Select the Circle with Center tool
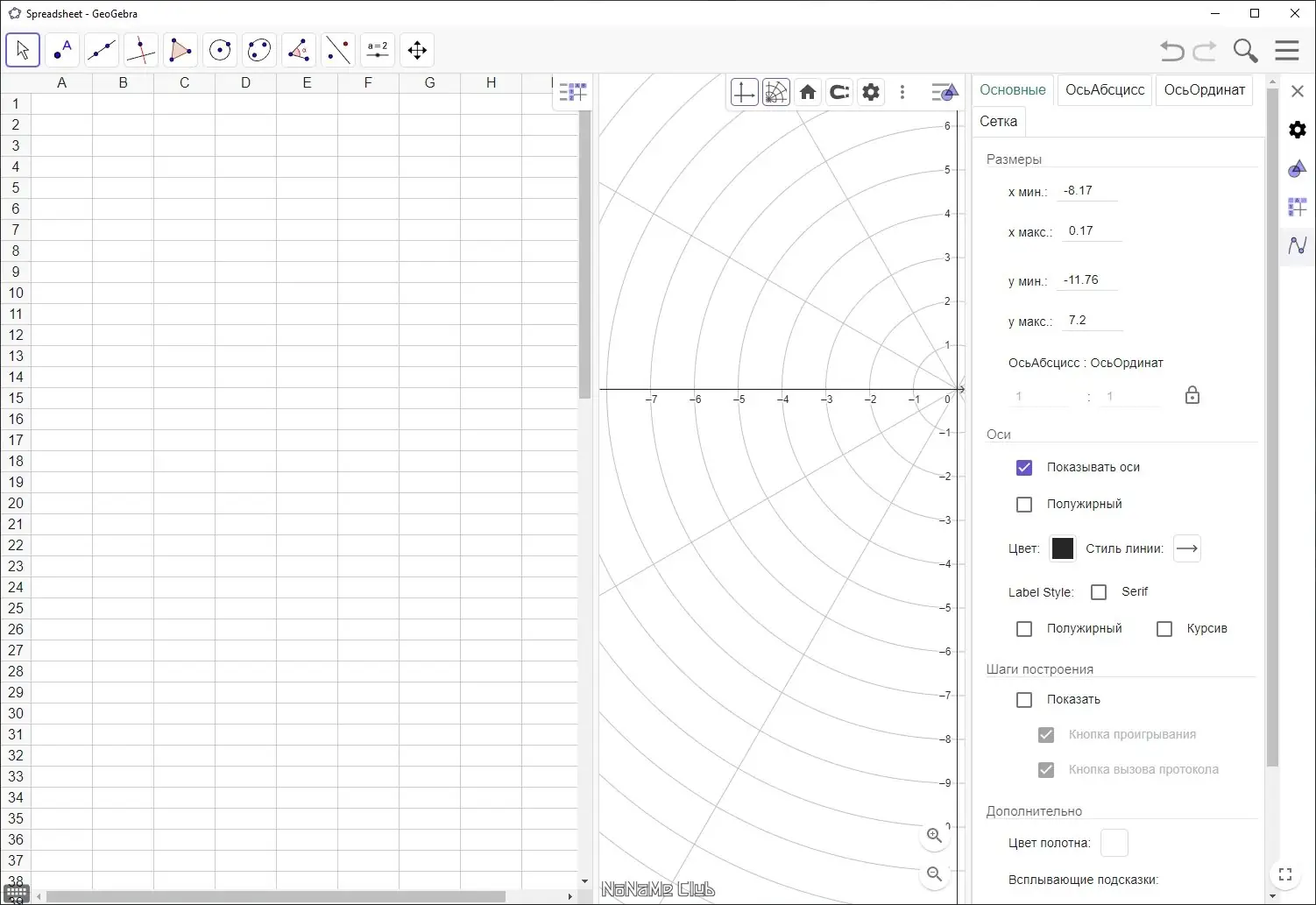 pos(220,50)
